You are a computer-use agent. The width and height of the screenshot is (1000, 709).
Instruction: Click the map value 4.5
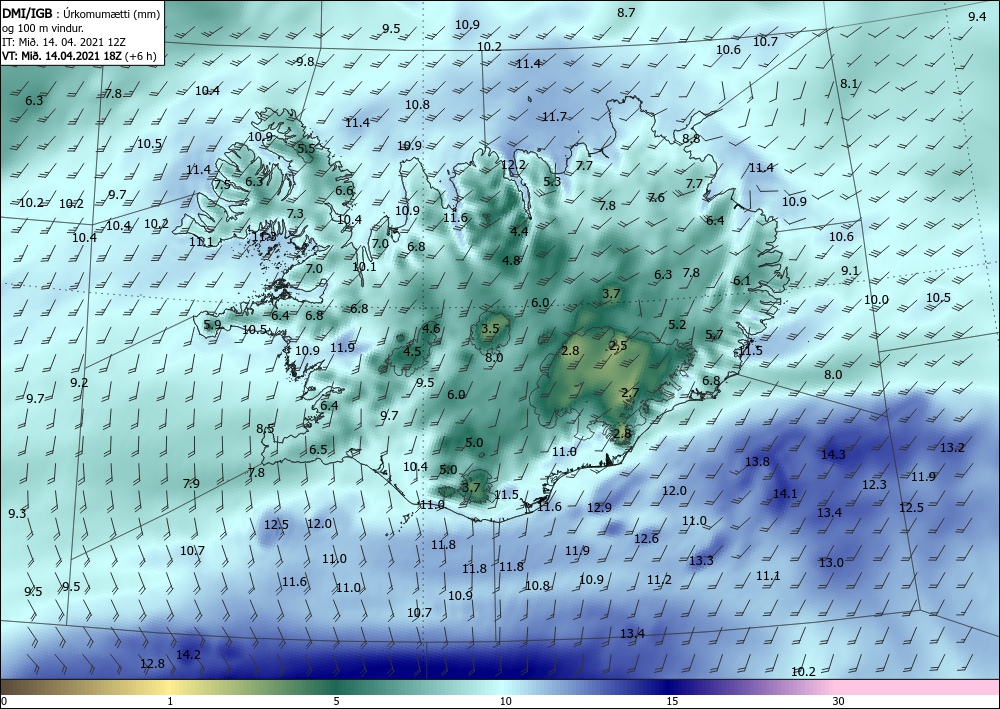click(x=413, y=351)
